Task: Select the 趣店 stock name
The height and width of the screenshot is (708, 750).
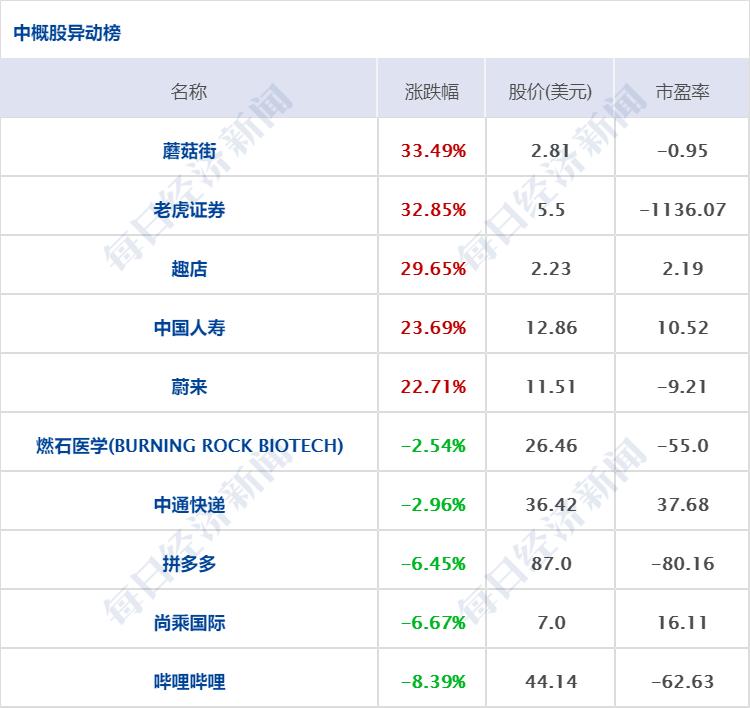Action: click(189, 269)
